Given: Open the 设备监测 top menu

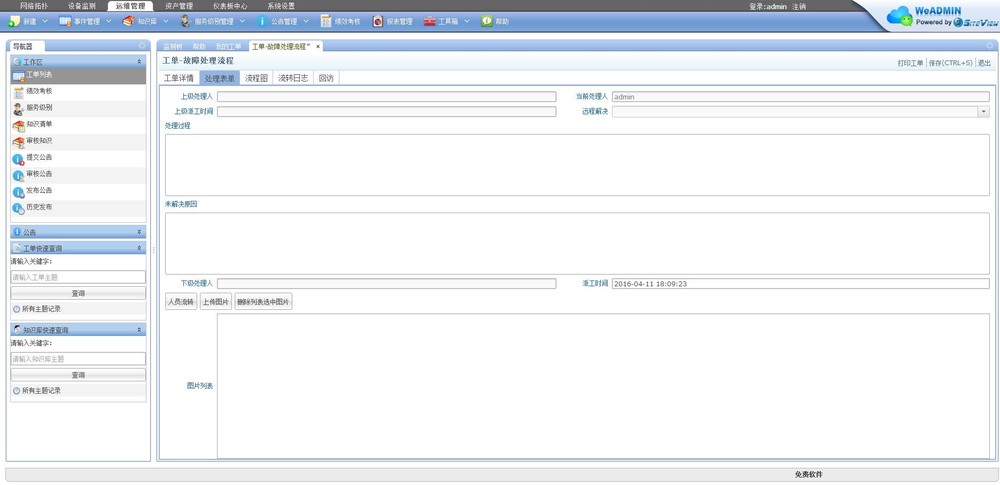Looking at the screenshot, I should 82,6.
